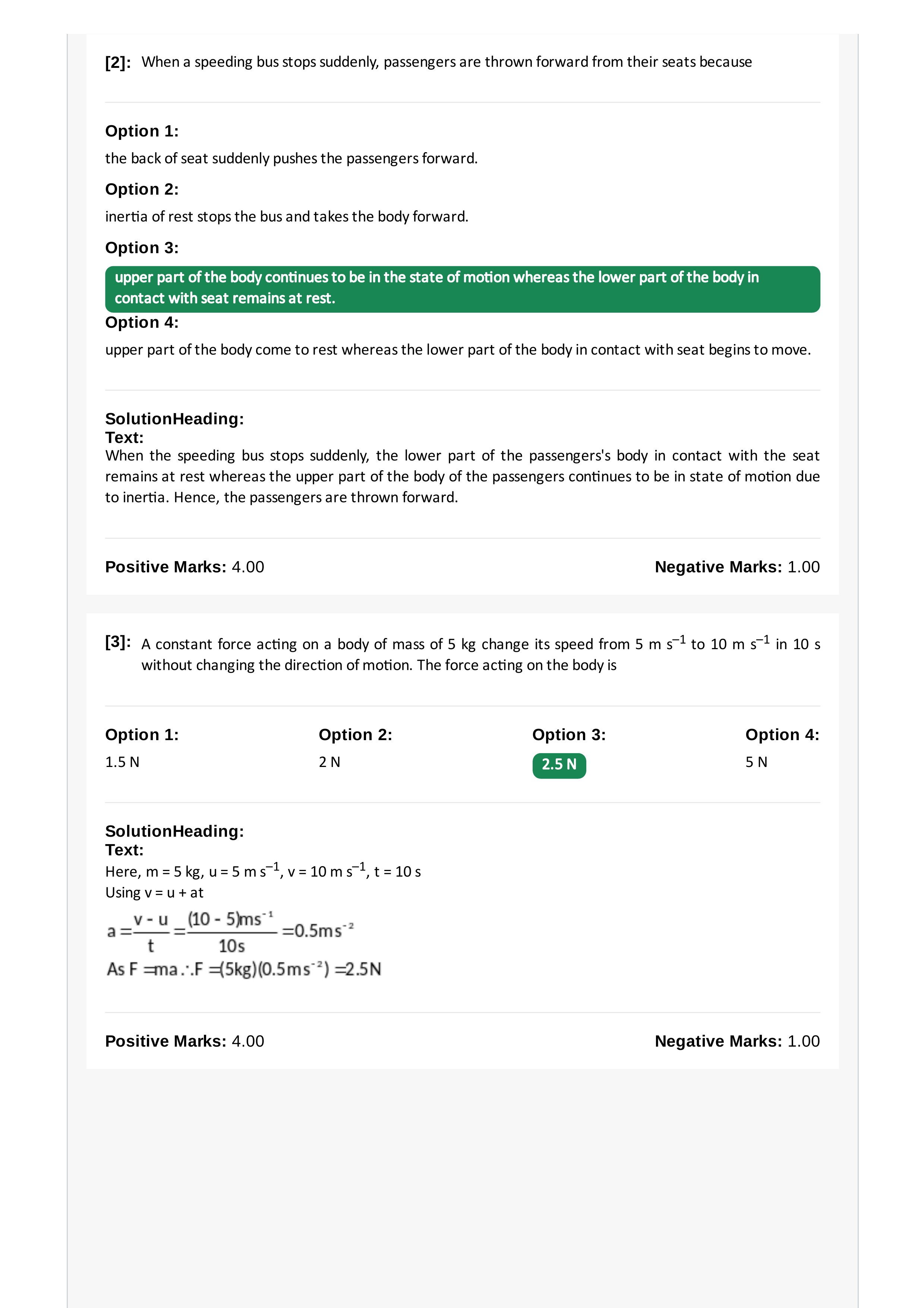Choose the 5 N answer option
This screenshot has width=924, height=1308.
coord(757,762)
